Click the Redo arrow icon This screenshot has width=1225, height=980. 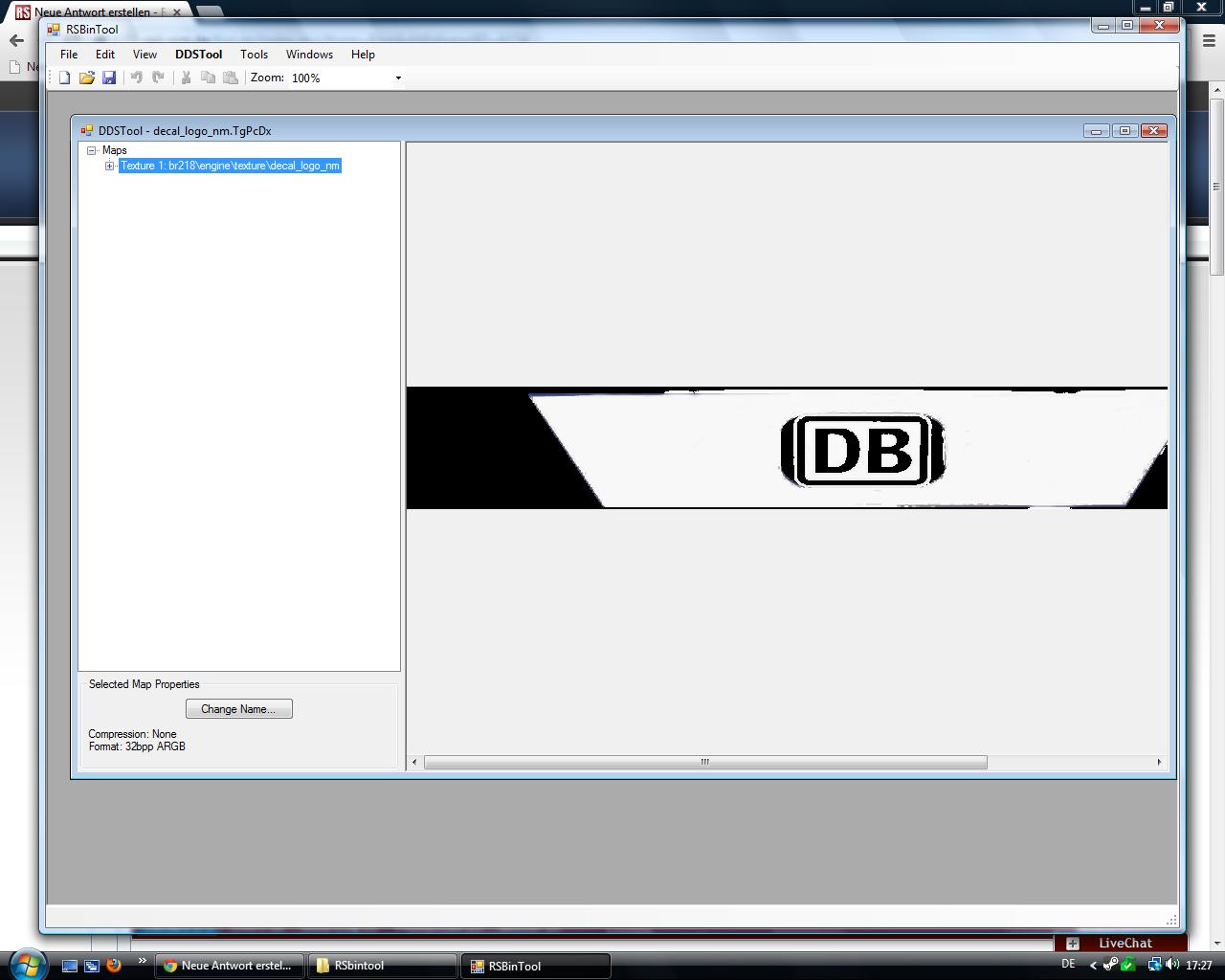tap(158, 78)
